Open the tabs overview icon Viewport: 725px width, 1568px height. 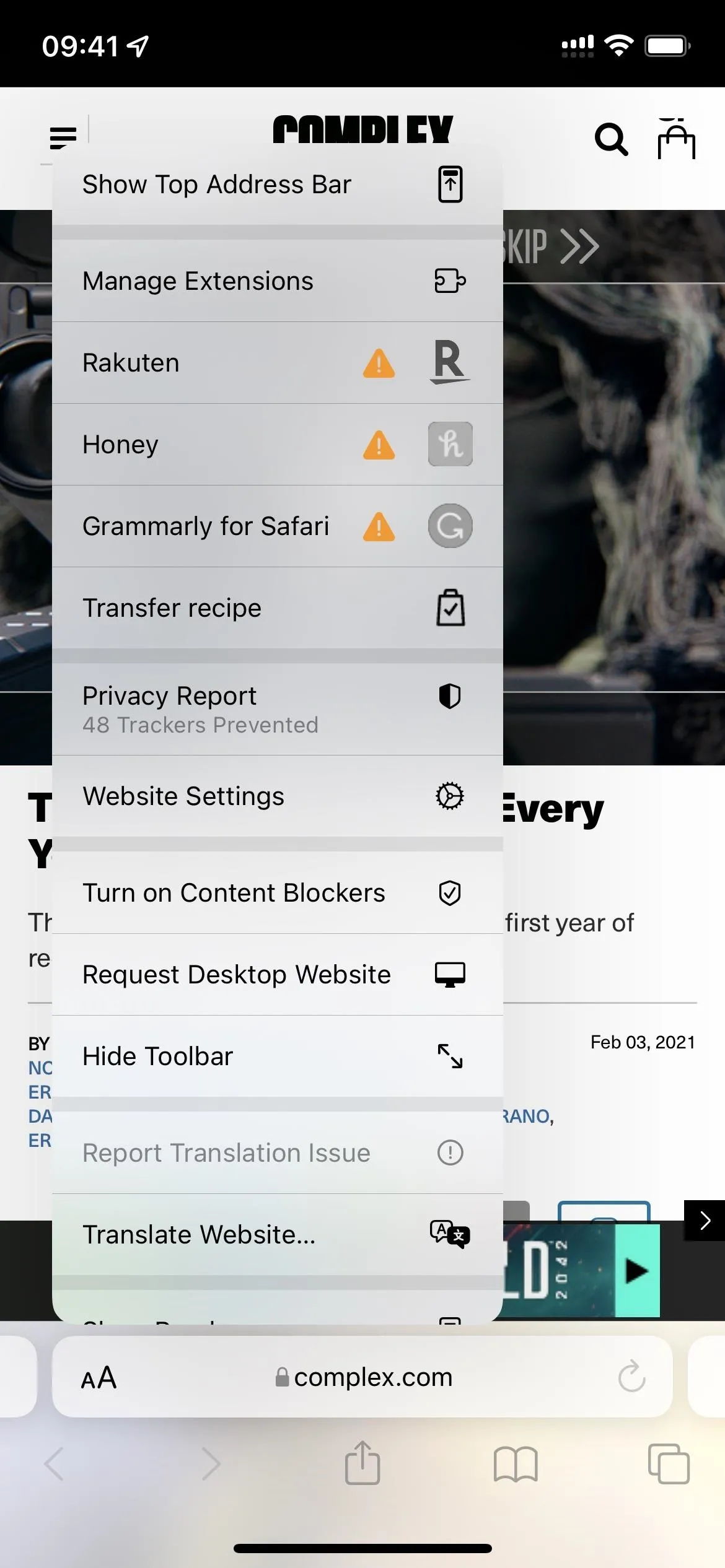669,1464
